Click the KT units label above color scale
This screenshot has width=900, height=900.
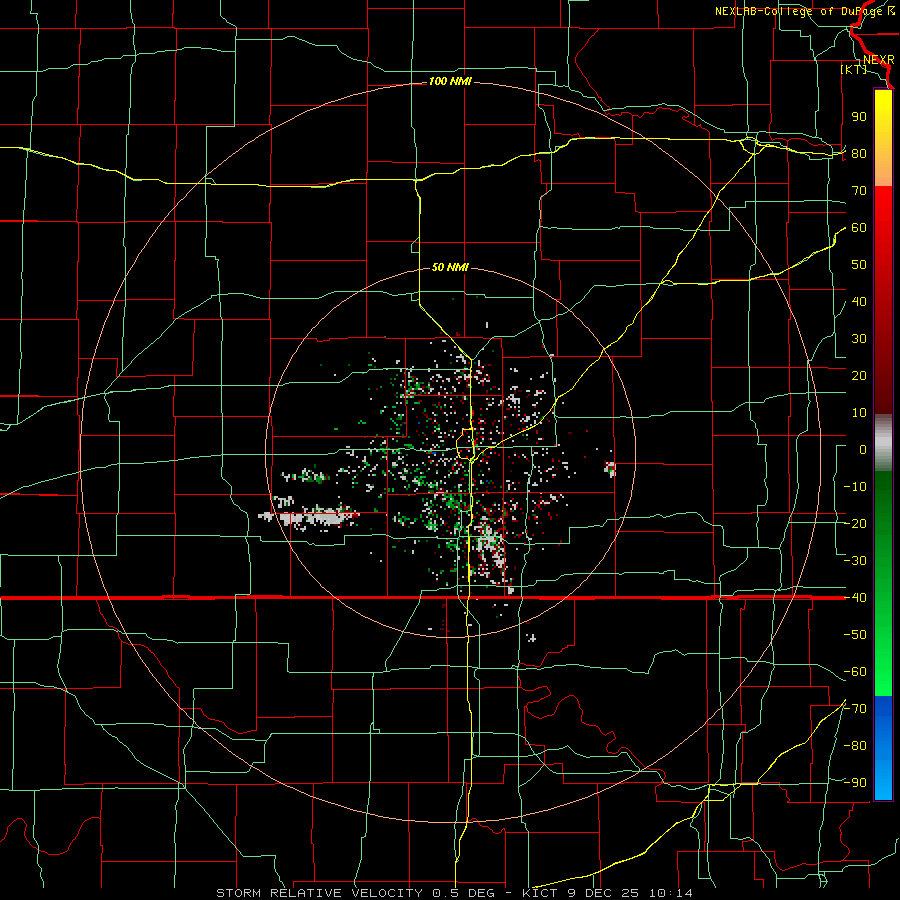tap(854, 69)
